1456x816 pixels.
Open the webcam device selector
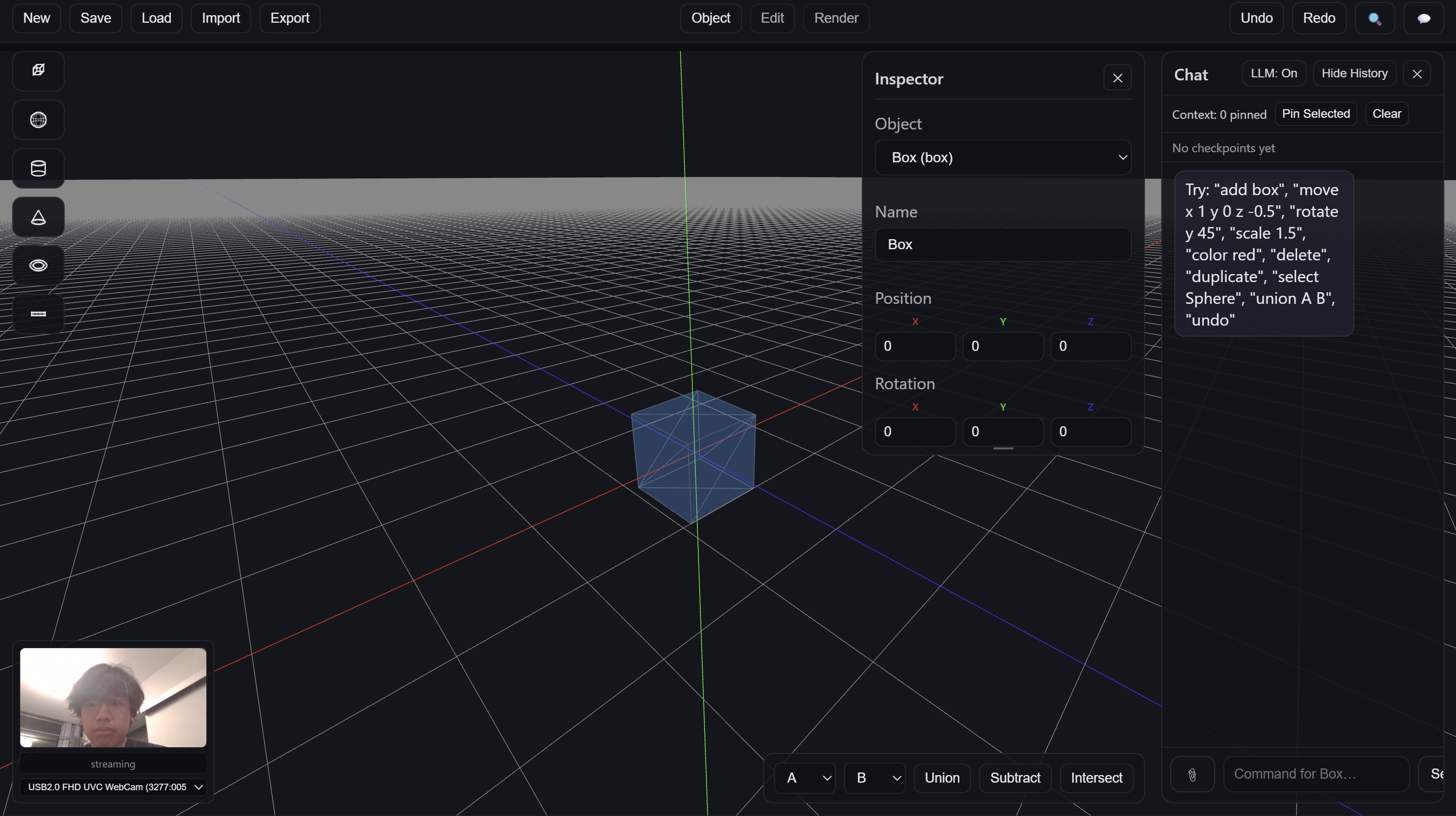pos(113,787)
